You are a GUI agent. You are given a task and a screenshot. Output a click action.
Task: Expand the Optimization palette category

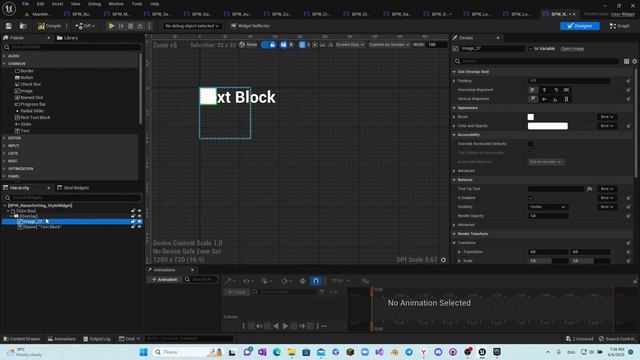pos(4,169)
